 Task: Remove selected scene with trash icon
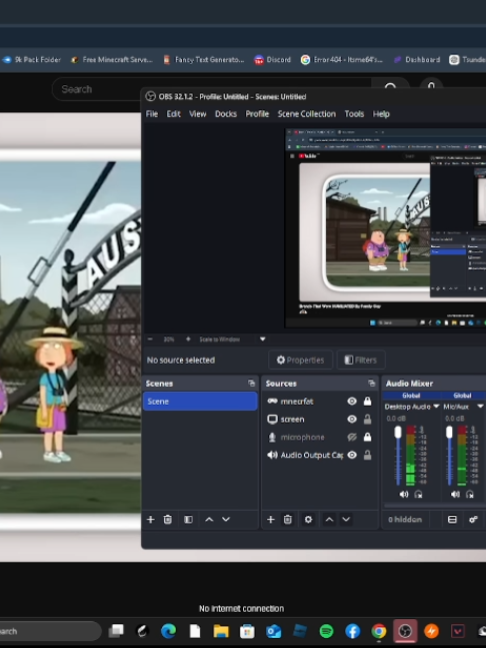click(167, 519)
